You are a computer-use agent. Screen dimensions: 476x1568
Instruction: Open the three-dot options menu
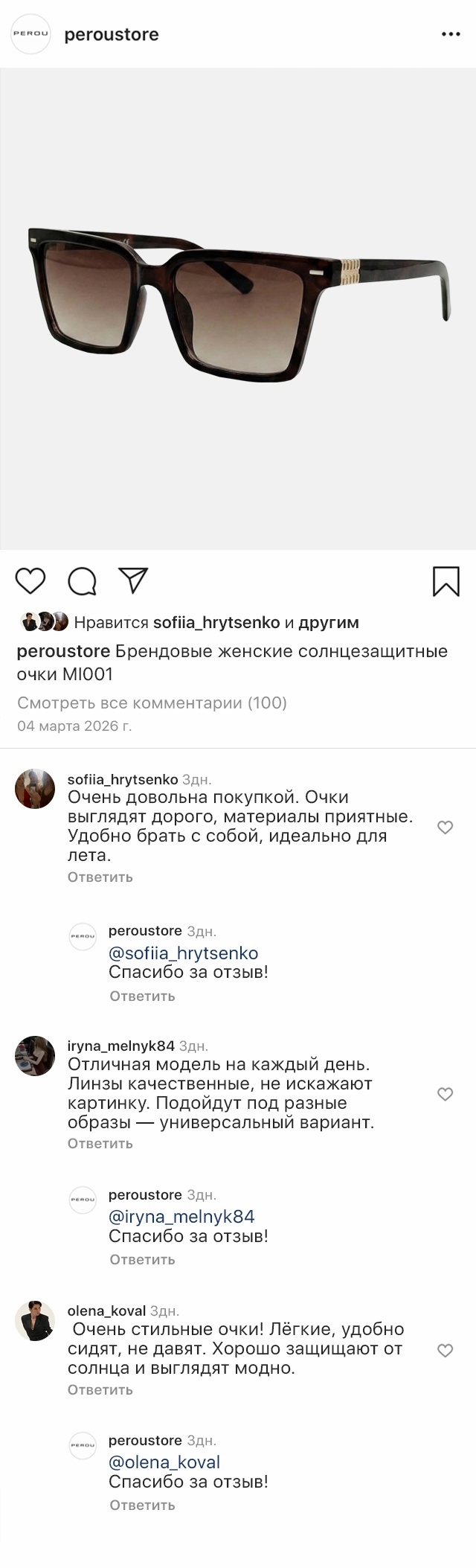click(451, 34)
